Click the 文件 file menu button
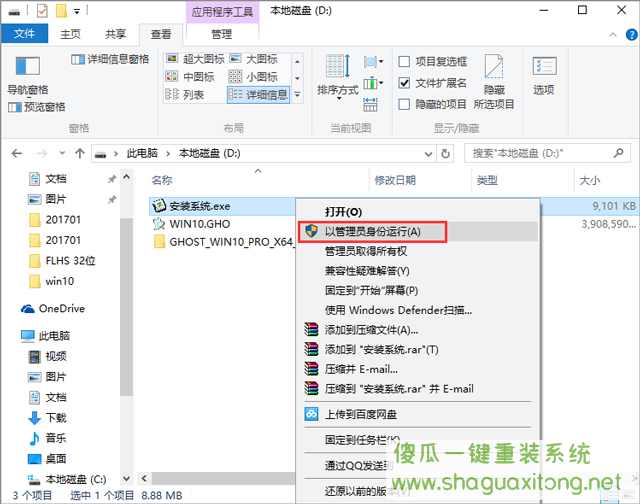This screenshot has width=640, height=504. pyautogui.click(x=26, y=33)
